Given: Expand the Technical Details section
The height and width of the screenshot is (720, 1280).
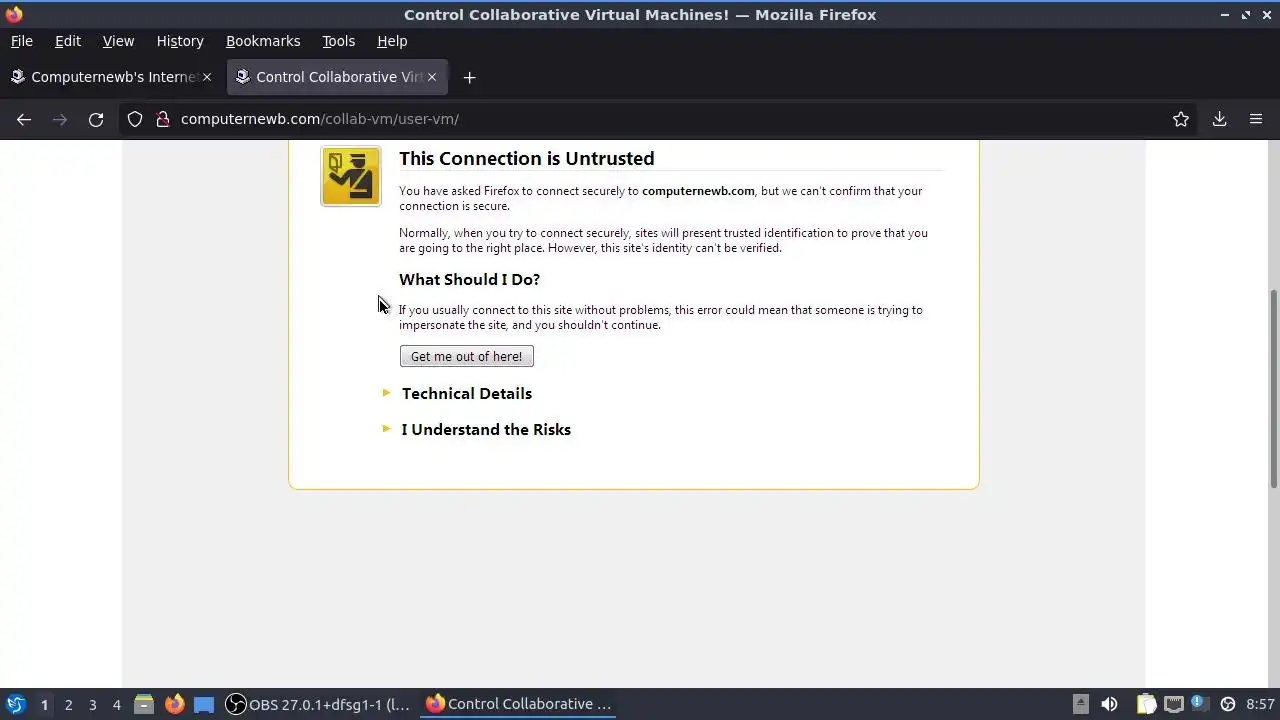Looking at the screenshot, I should tap(467, 393).
